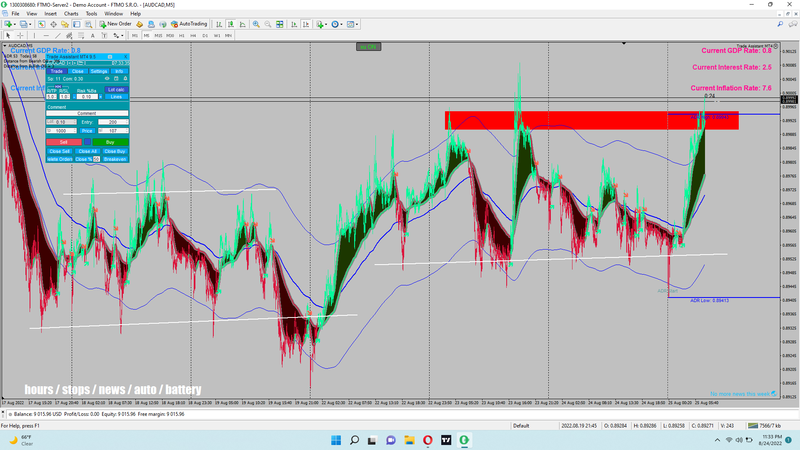Open the Charts menu

click(71, 13)
